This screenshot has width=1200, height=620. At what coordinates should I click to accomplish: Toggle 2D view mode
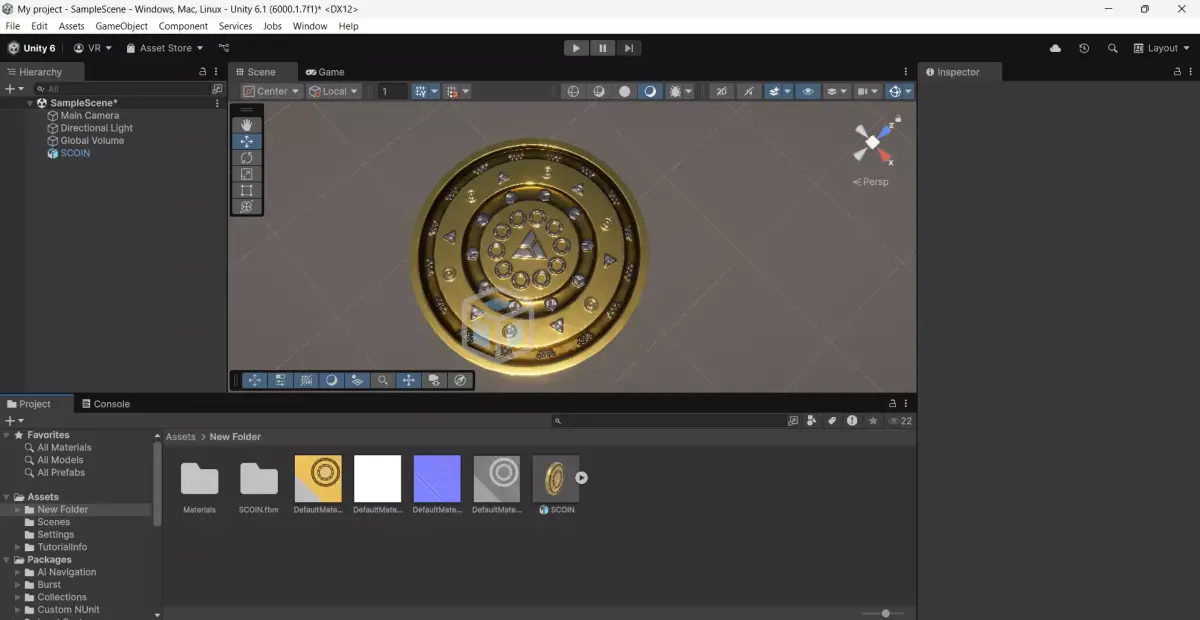coord(721,91)
